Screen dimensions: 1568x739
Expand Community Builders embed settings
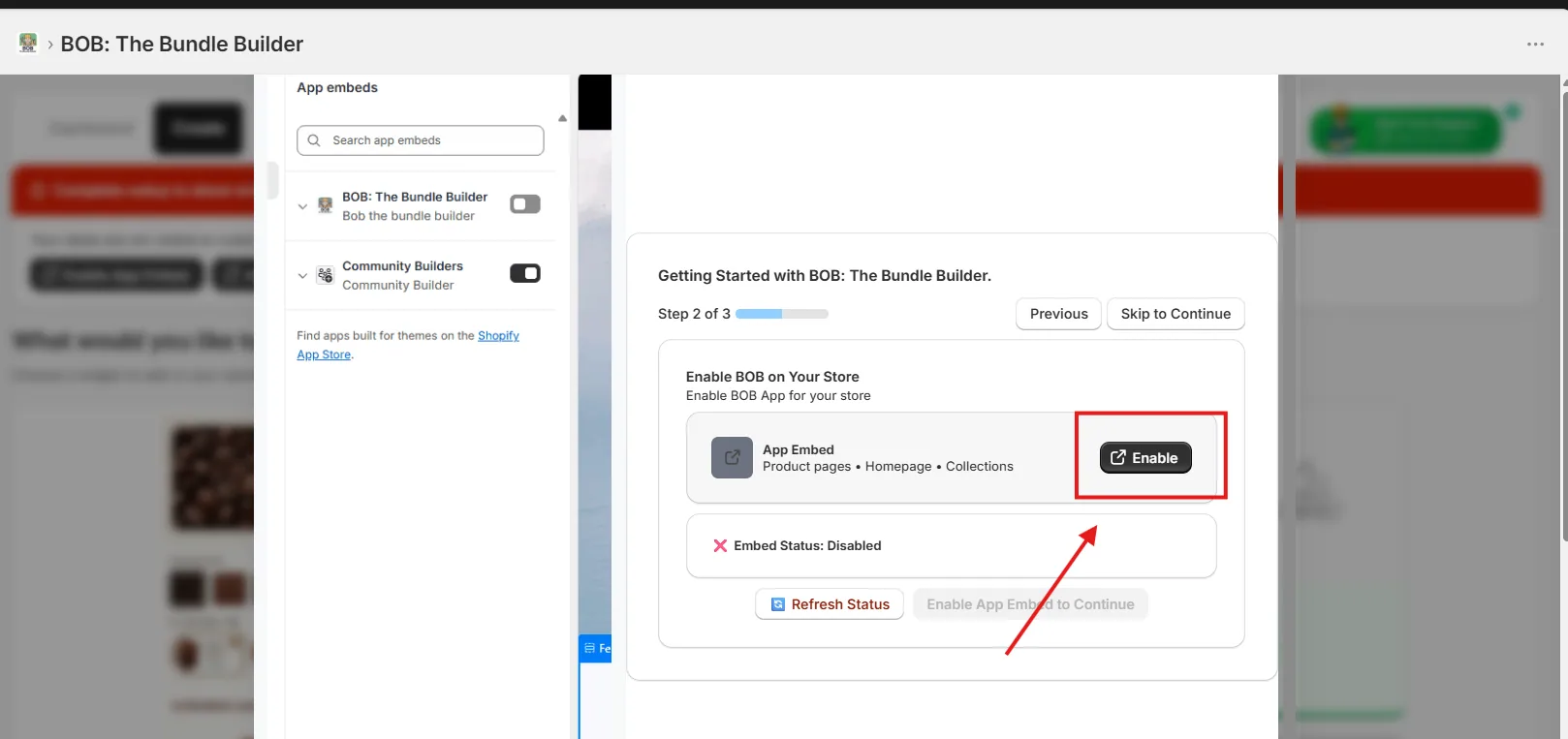click(x=302, y=276)
